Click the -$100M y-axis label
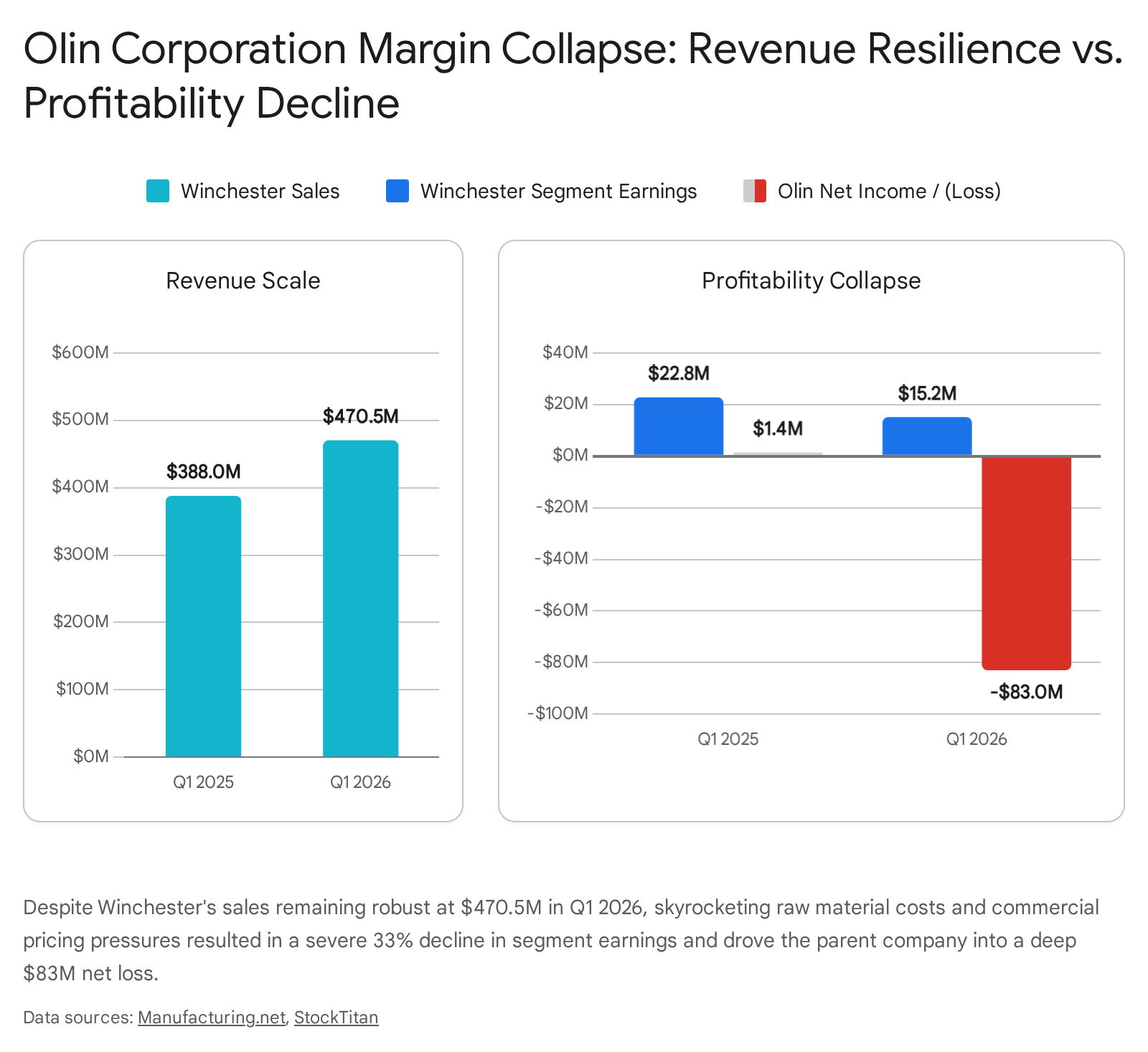Viewport: 1148px width, 1052px height. (557, 713)
